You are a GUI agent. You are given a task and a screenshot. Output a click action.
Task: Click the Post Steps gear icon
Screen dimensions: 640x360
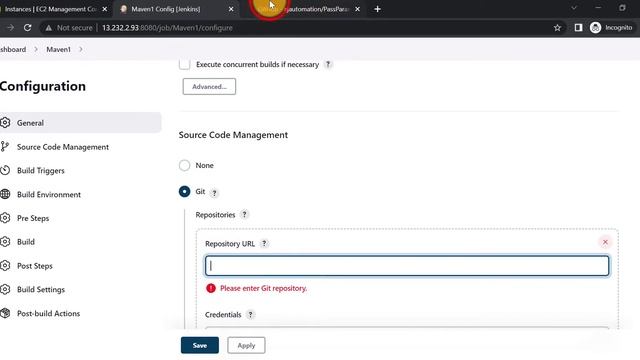(5, 266)
